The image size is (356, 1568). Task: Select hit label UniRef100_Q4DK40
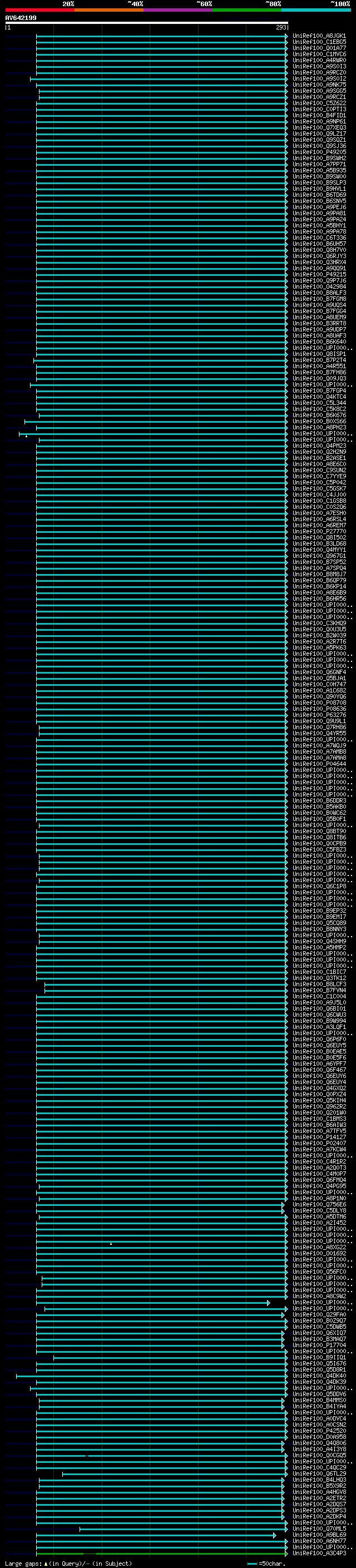click(x=319, y=1376)
